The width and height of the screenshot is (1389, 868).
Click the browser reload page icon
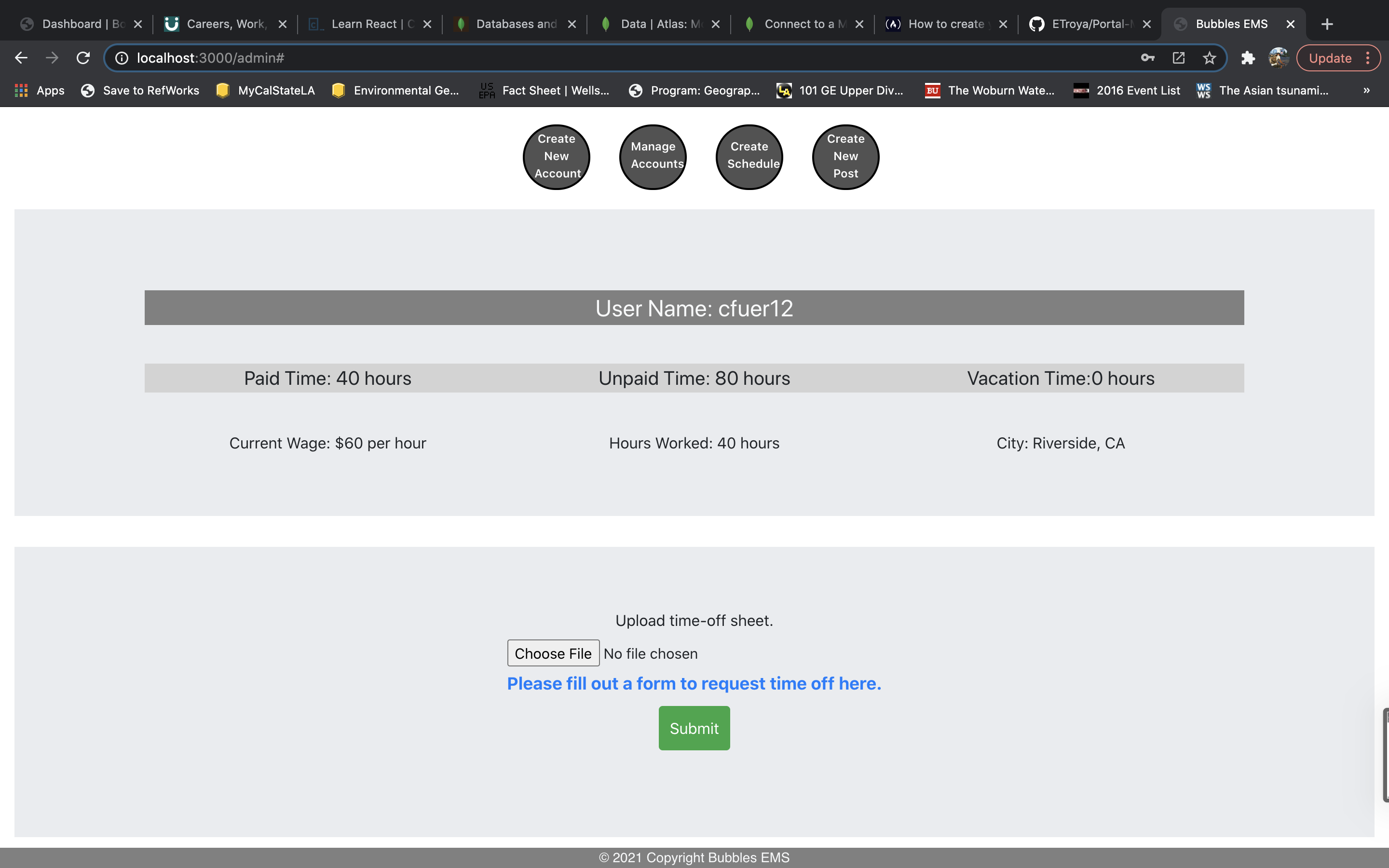[x=83, y=58]
